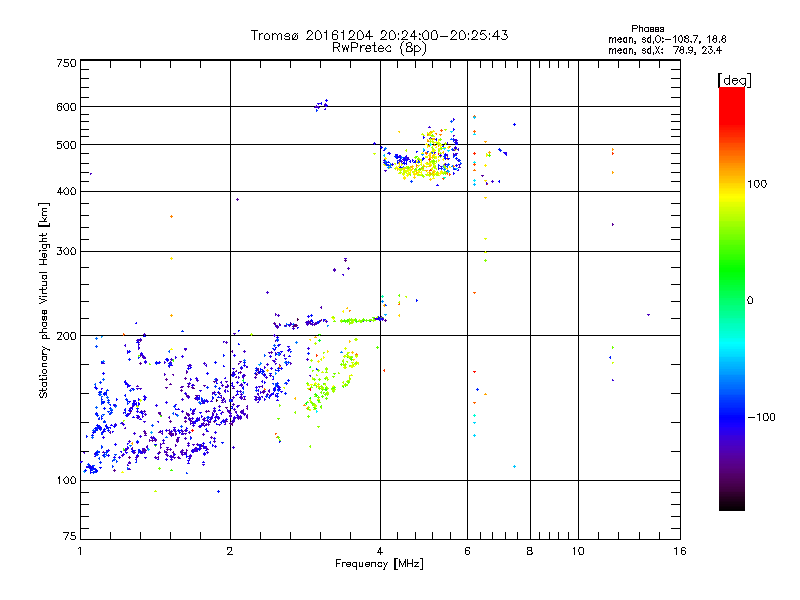The height and width of the screenshot is (600, 800).
Task: Click the blue echo cluster at 600 km
Action: [x=321, y=106]
